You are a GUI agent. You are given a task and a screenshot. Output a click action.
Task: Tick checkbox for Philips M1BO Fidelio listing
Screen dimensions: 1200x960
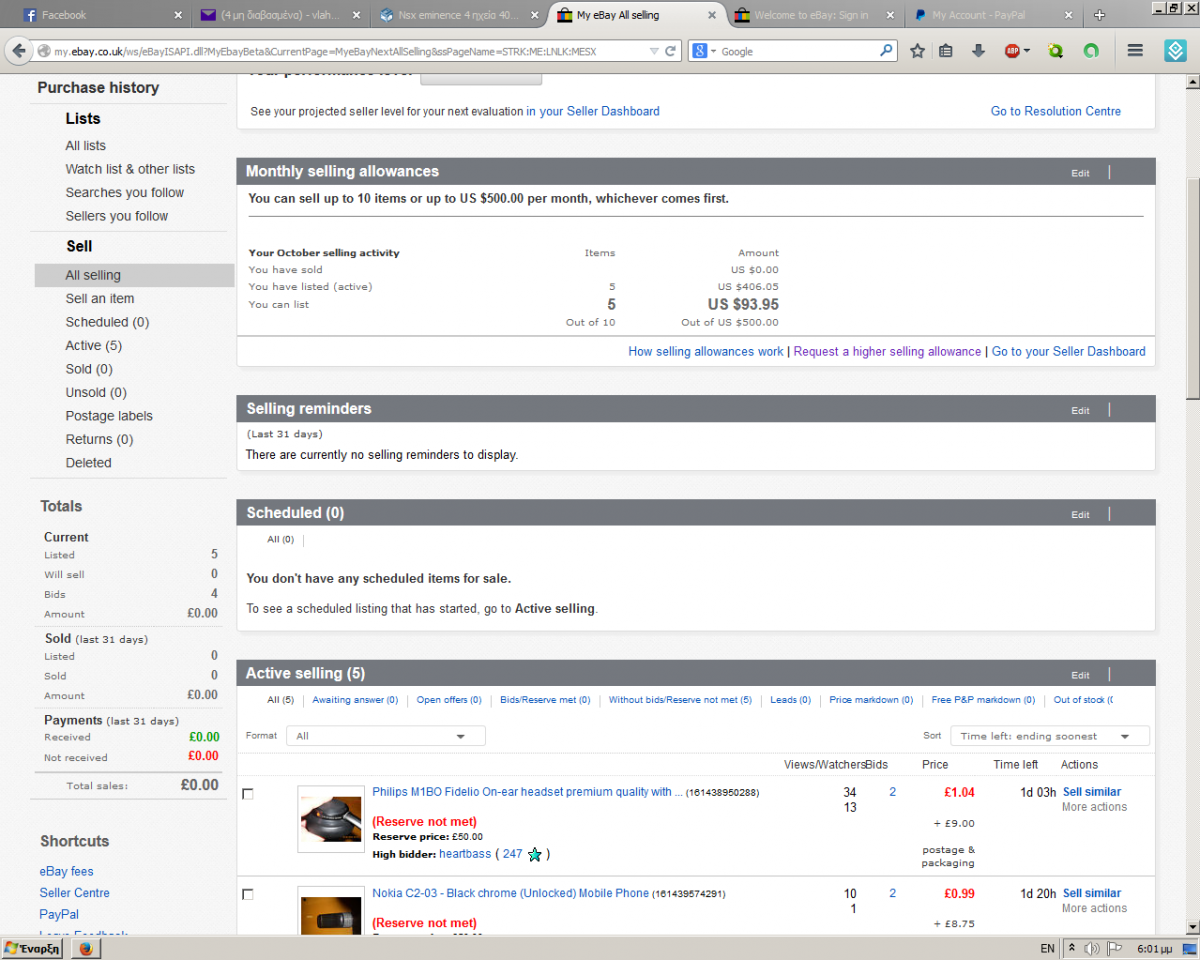tap(248, 794)
